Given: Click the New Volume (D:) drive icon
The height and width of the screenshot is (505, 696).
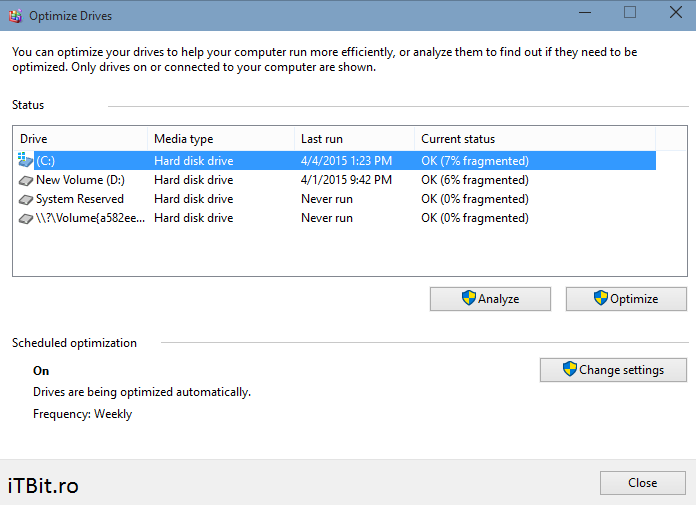Looking at the screenshot, I should (26, 180).
